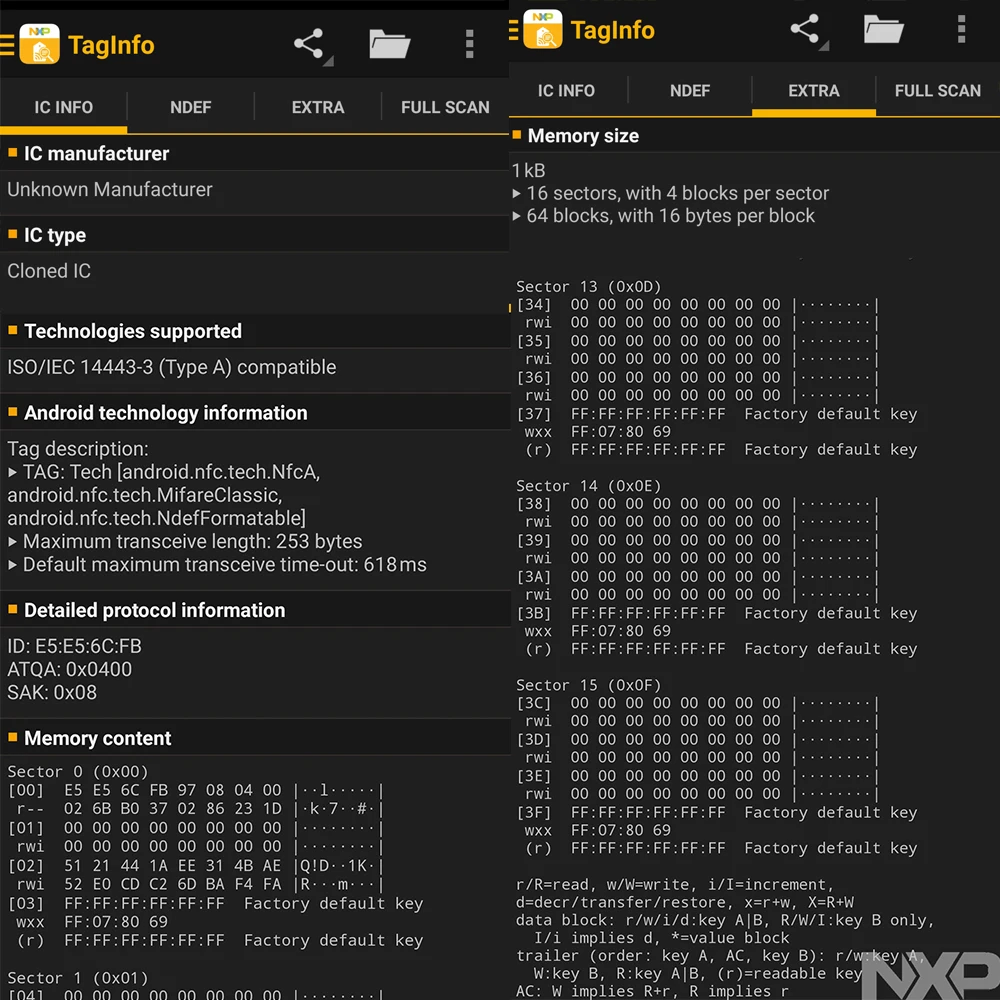Image resolution: width=1000 pixels, height=1000 pixels.
Task: Tap block [03] factory default key row
Action: (x=216, y=903)
